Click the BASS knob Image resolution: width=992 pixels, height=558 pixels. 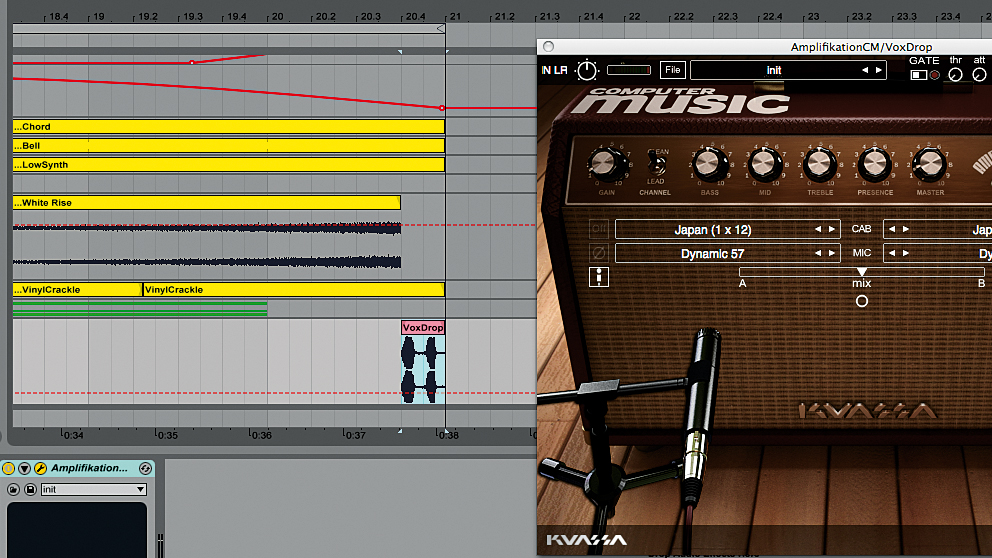point(709,164)
